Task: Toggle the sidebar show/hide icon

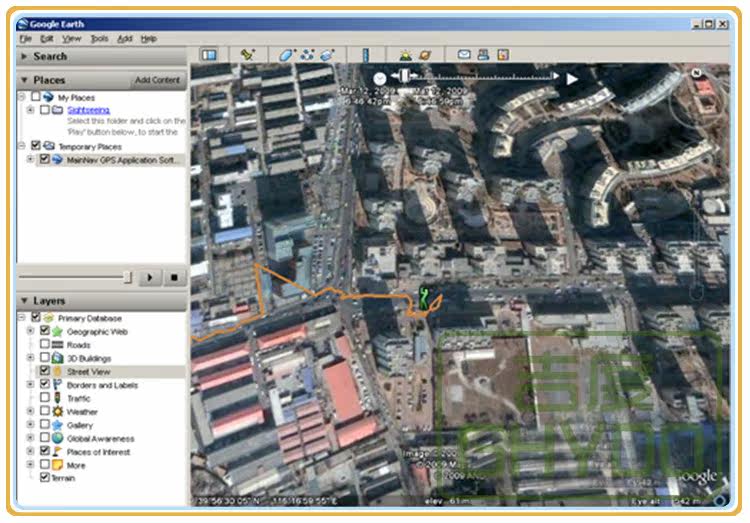Action: pyautogui.click(x=209, y=55)
